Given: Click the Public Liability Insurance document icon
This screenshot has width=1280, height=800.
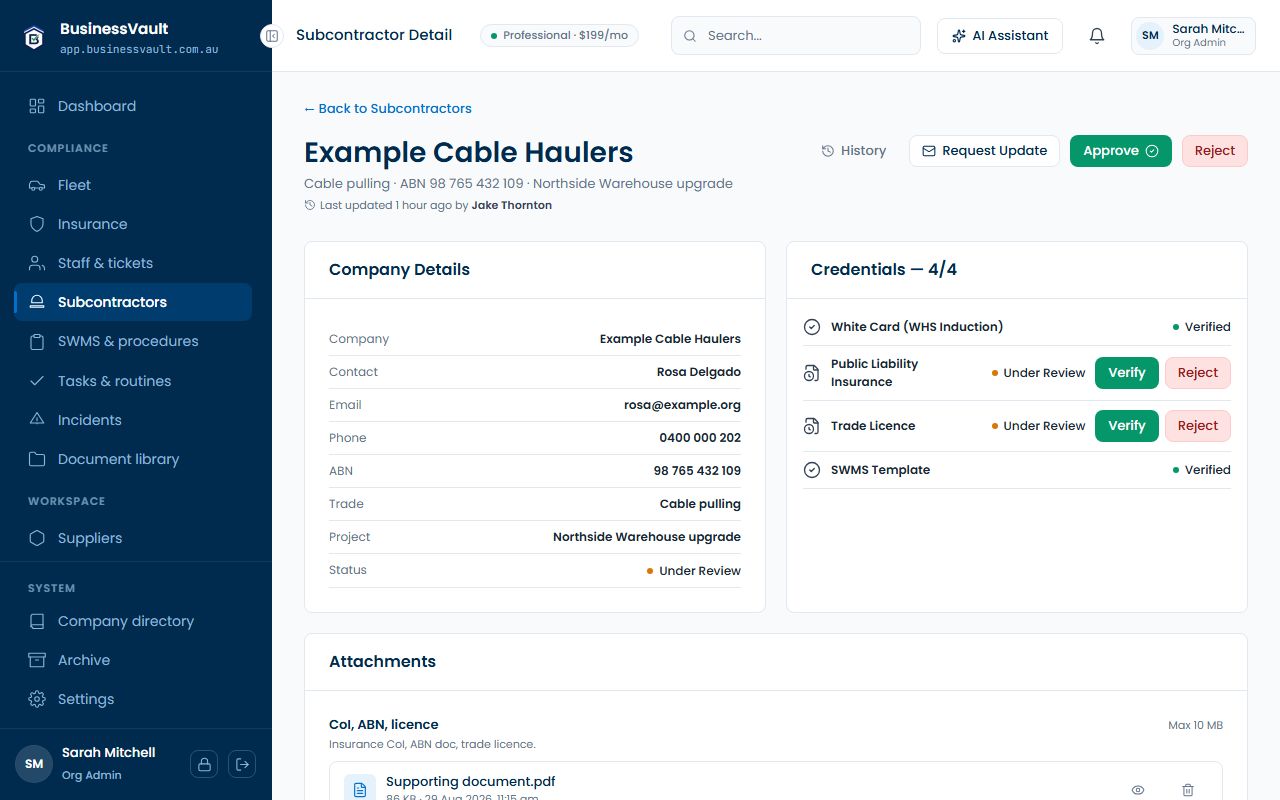Looking at the screenshot, I should [812, 373].
